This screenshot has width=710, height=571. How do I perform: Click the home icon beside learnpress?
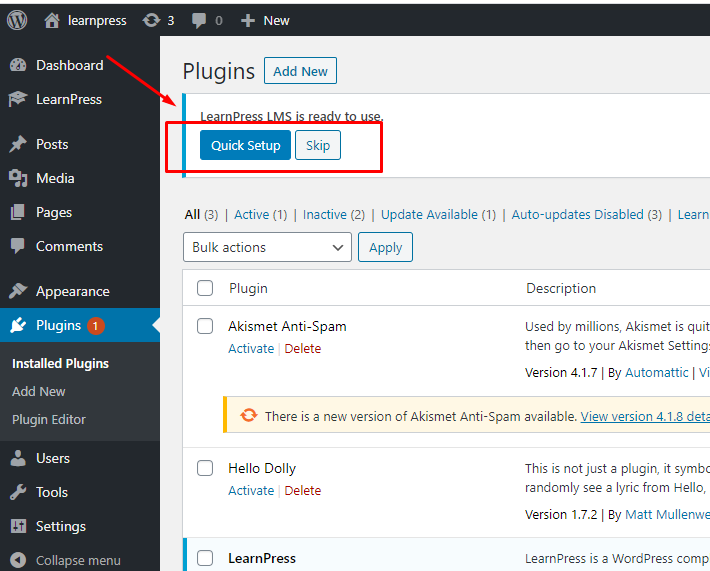pos(53,19)
